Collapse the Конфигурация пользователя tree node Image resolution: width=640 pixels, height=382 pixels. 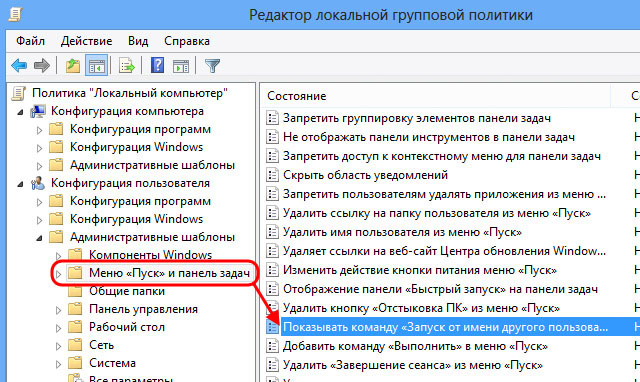click(20, 184)
